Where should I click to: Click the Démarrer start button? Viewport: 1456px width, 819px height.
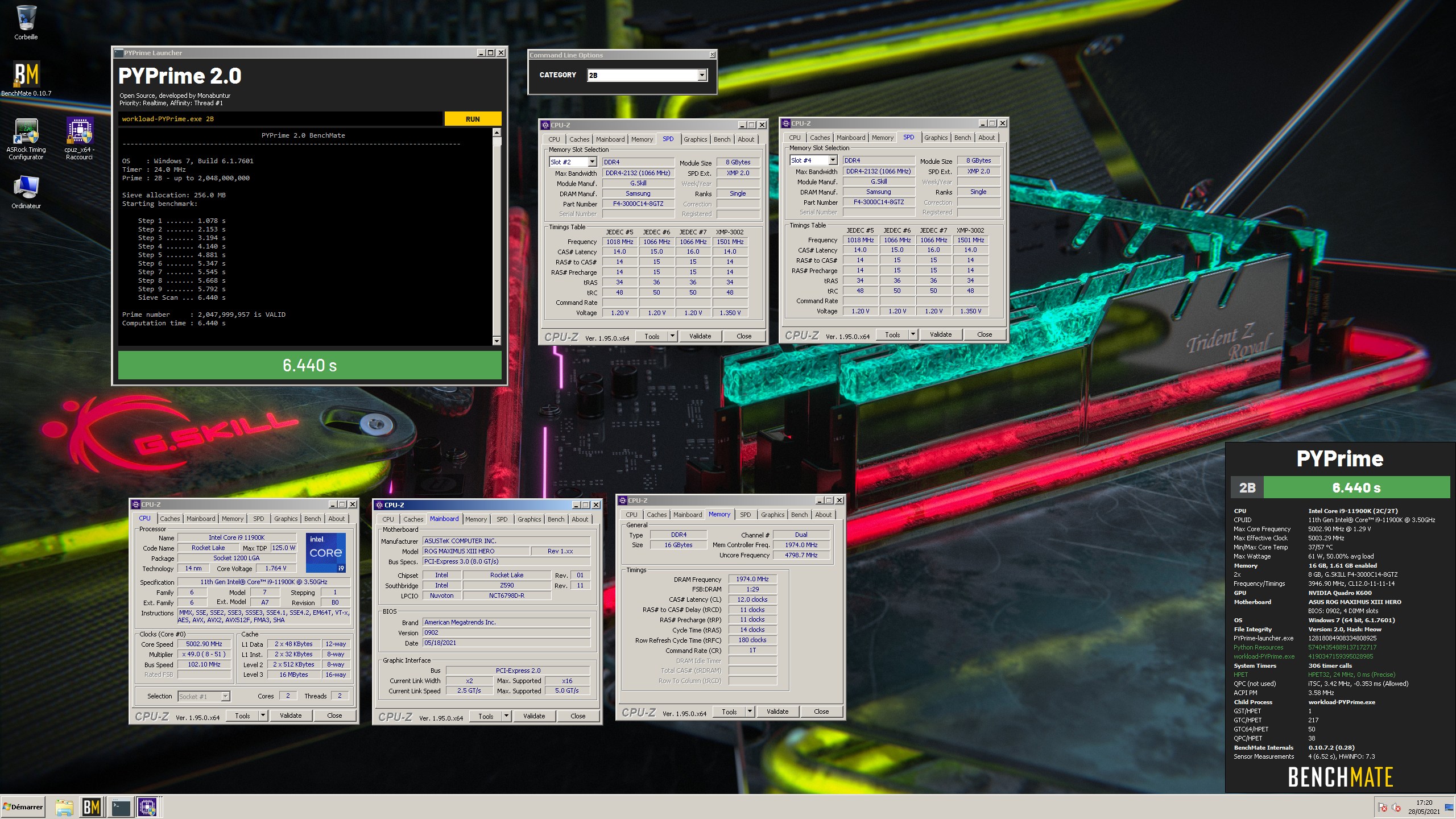(23, 807)
